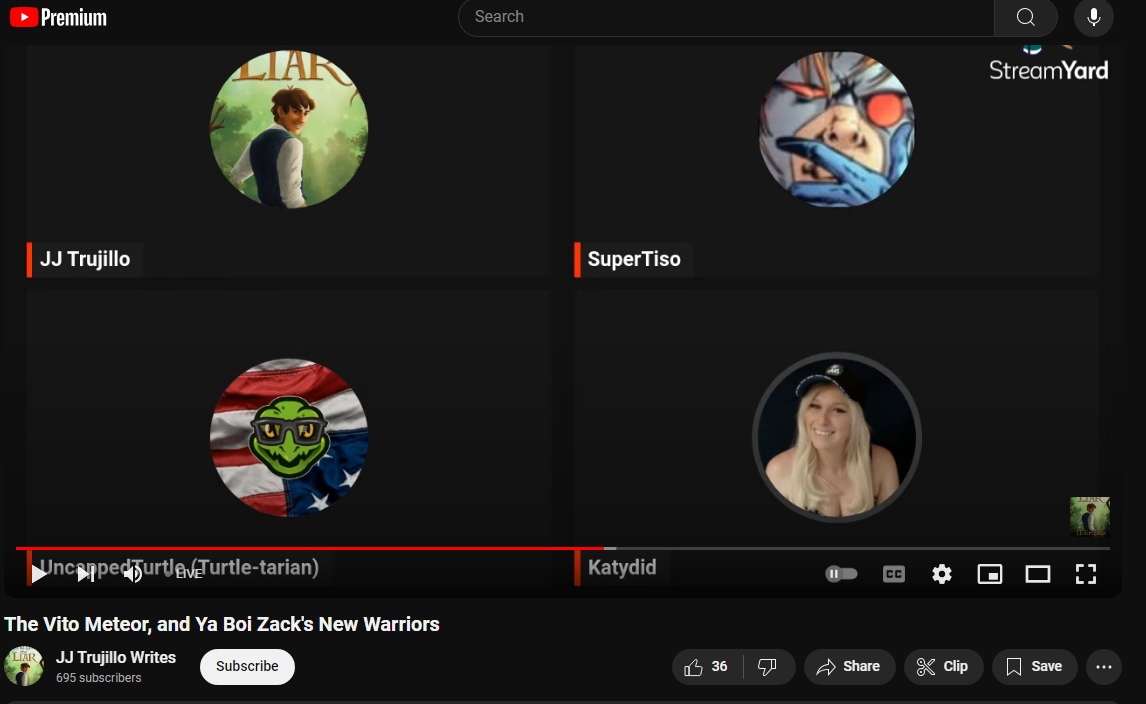The width and height of the screenshot is (1146, 704).
Task: Click the magnifying glass search button
Action: [x=1025, y=17]
